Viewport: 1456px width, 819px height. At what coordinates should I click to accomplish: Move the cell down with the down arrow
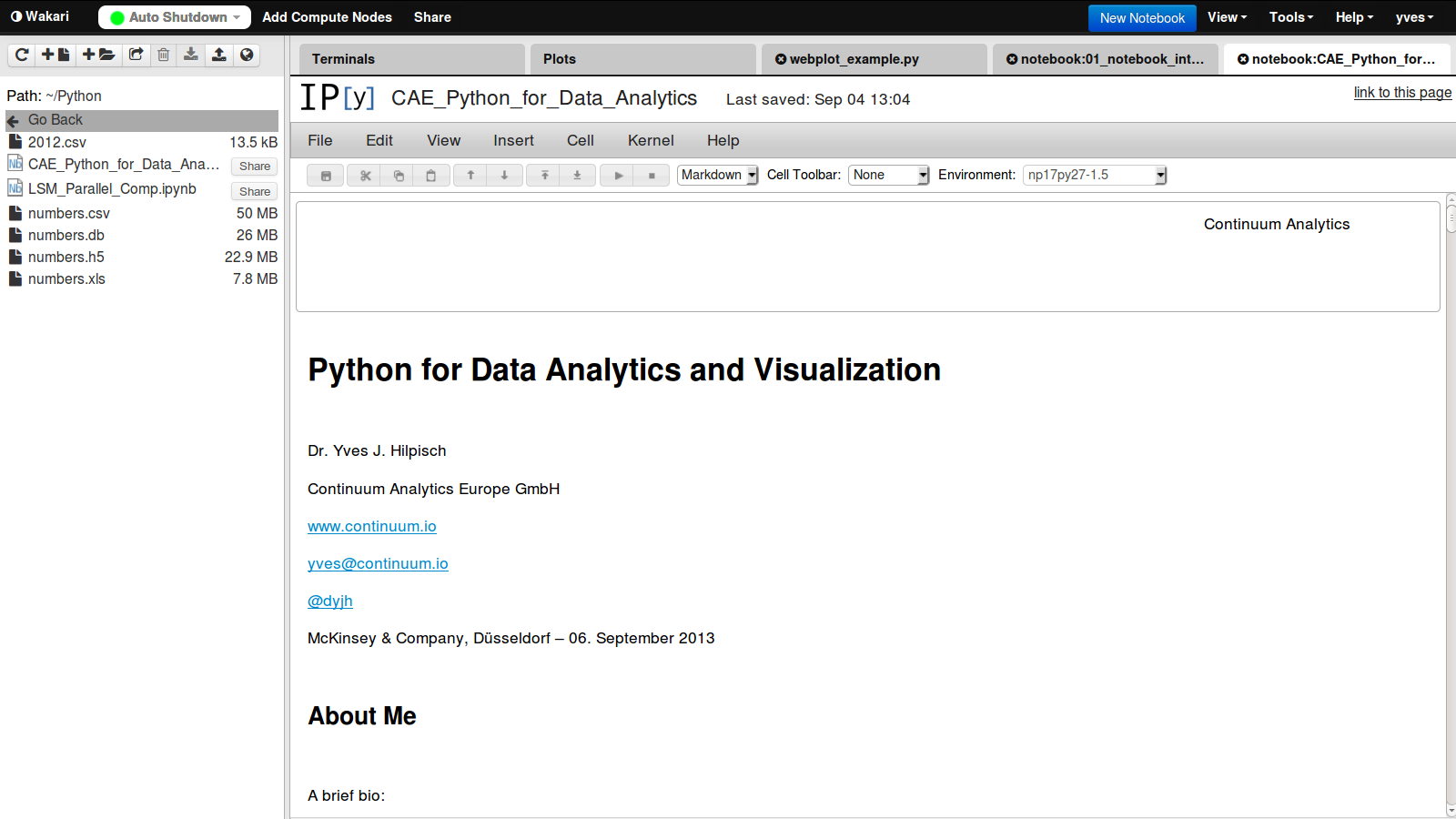click(504, 176)
